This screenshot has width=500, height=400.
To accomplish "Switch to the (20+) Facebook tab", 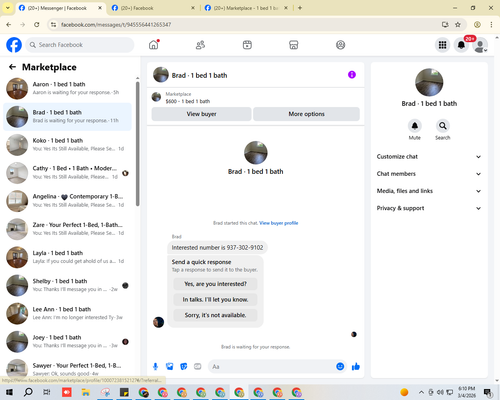I will coord(153,8).
